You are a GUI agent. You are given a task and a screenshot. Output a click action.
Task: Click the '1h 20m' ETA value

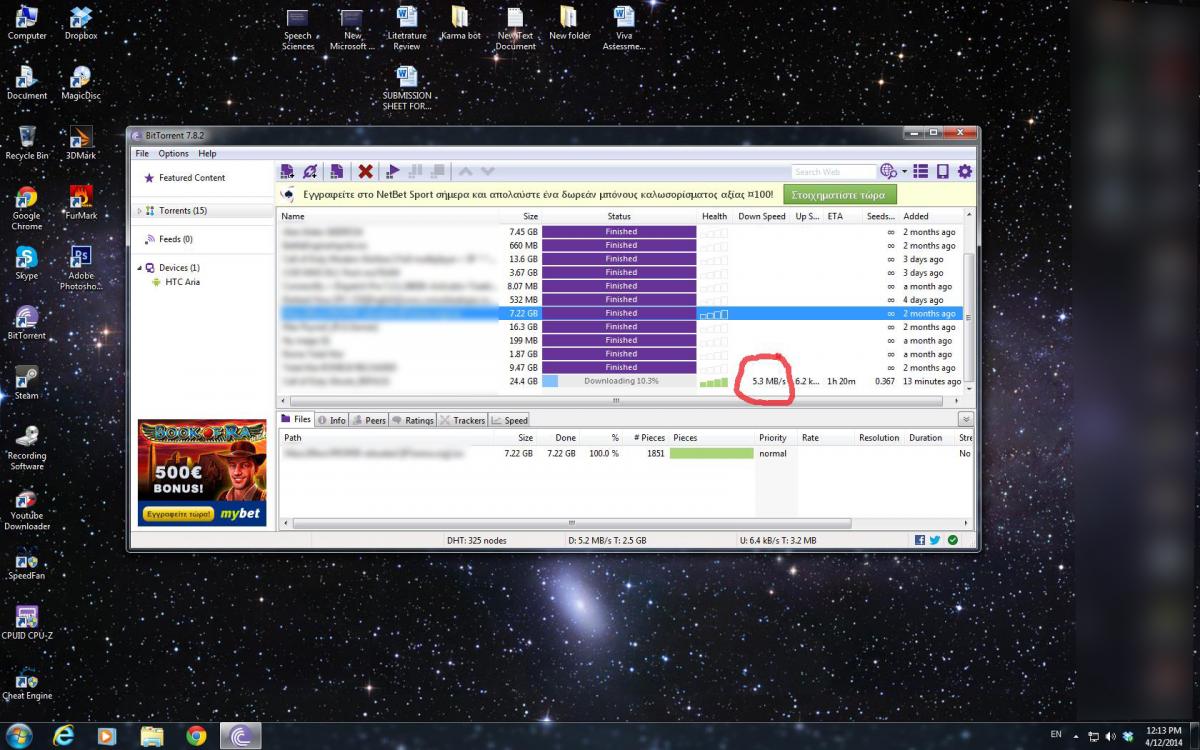pos(841,381)
